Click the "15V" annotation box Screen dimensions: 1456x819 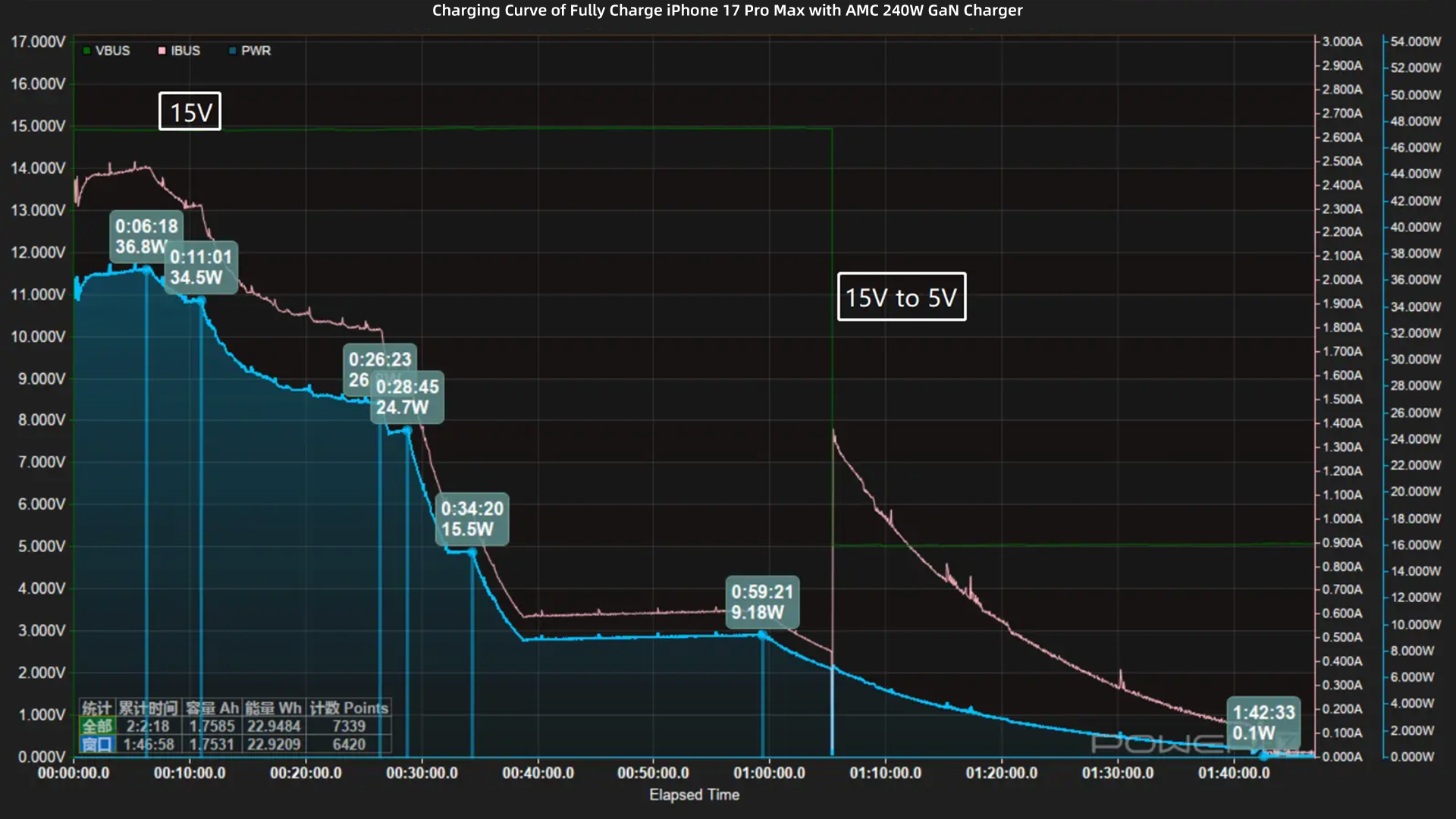coord(189,111)
